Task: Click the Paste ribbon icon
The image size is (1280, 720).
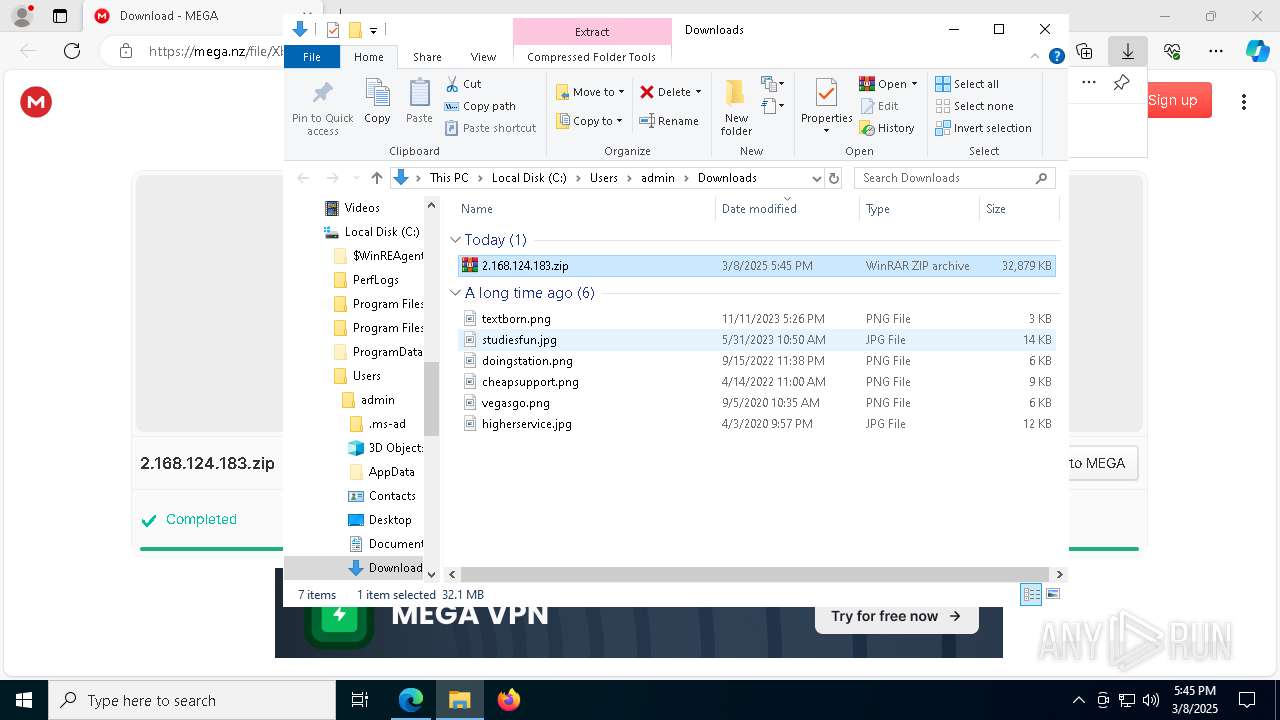Action: [x=419, y=102]
